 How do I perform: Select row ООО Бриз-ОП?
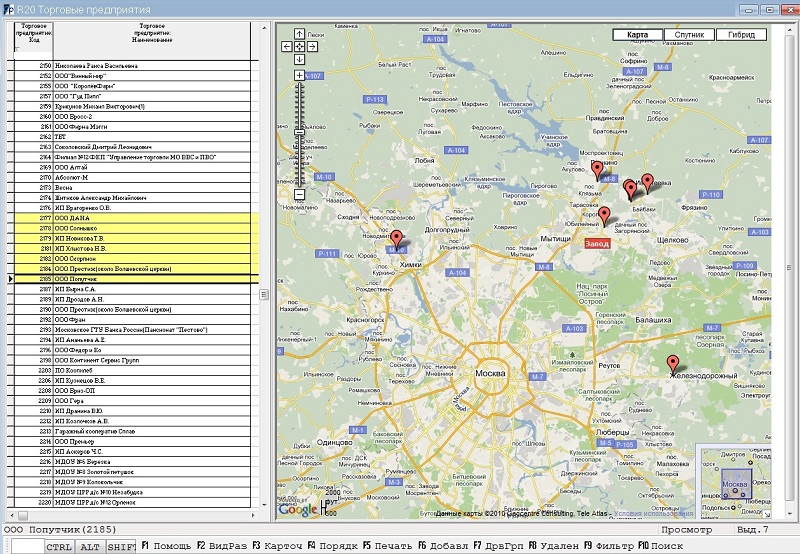point(133,391)
